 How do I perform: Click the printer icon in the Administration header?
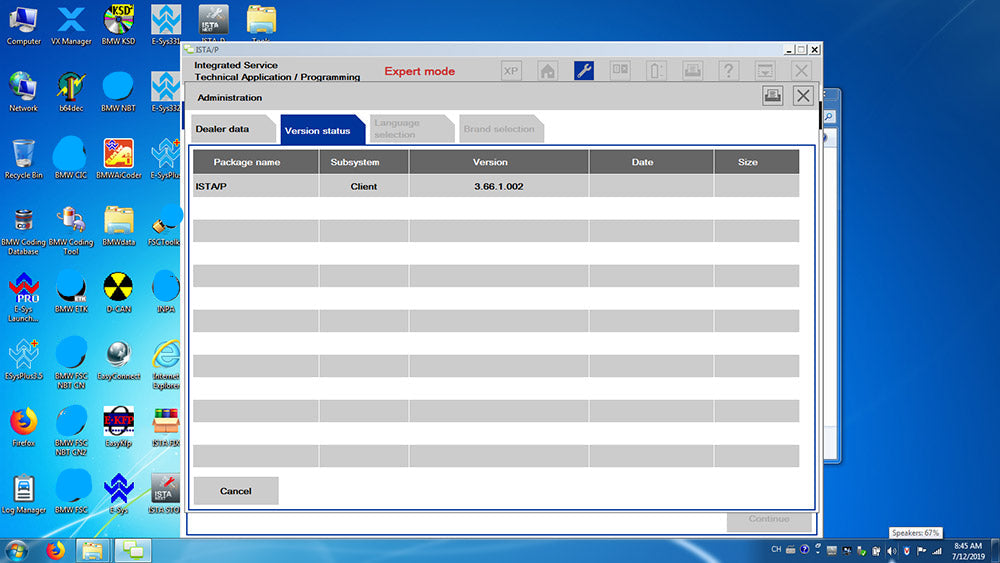772,96
